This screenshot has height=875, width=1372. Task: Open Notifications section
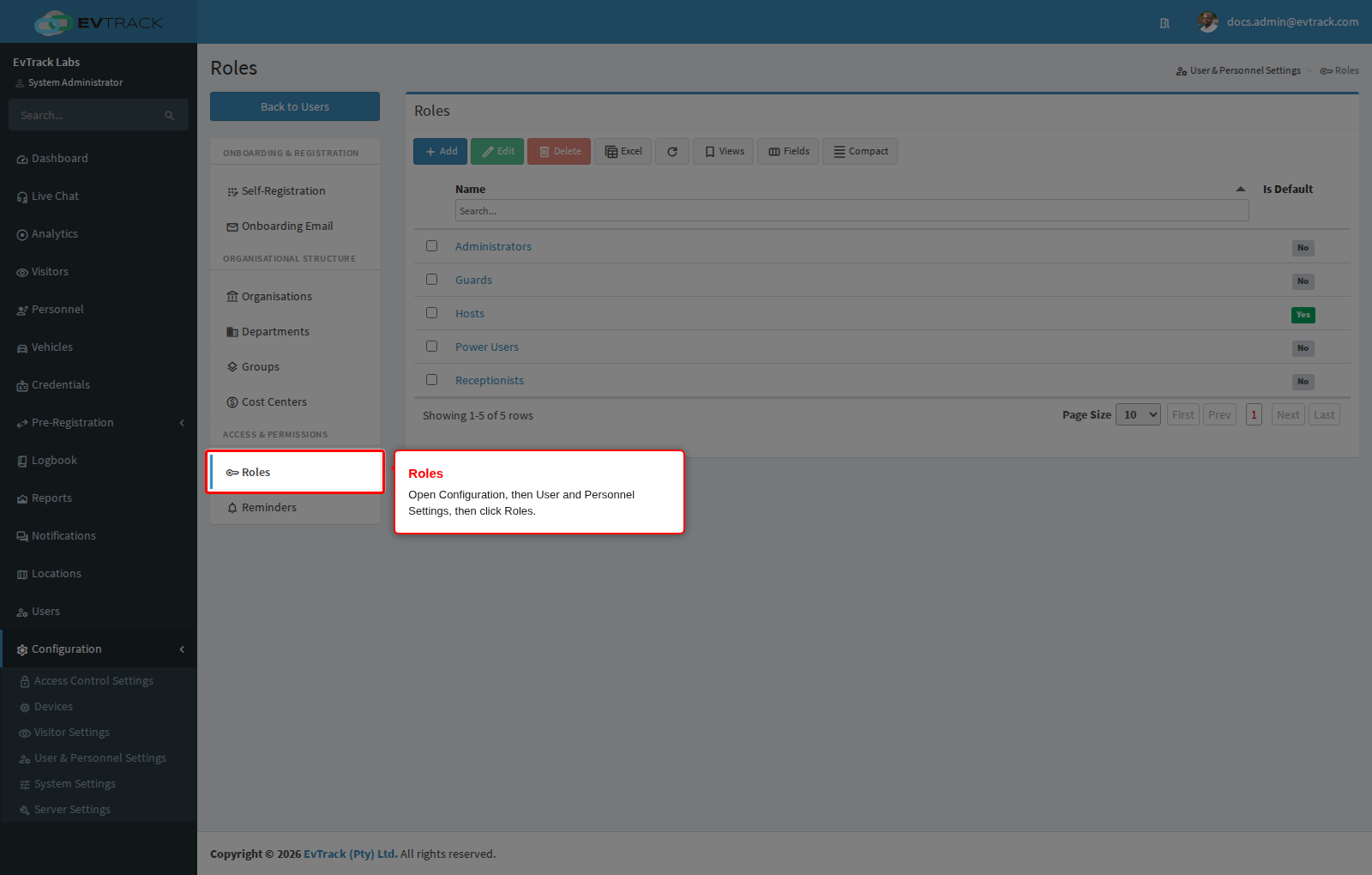pos(99,536)
